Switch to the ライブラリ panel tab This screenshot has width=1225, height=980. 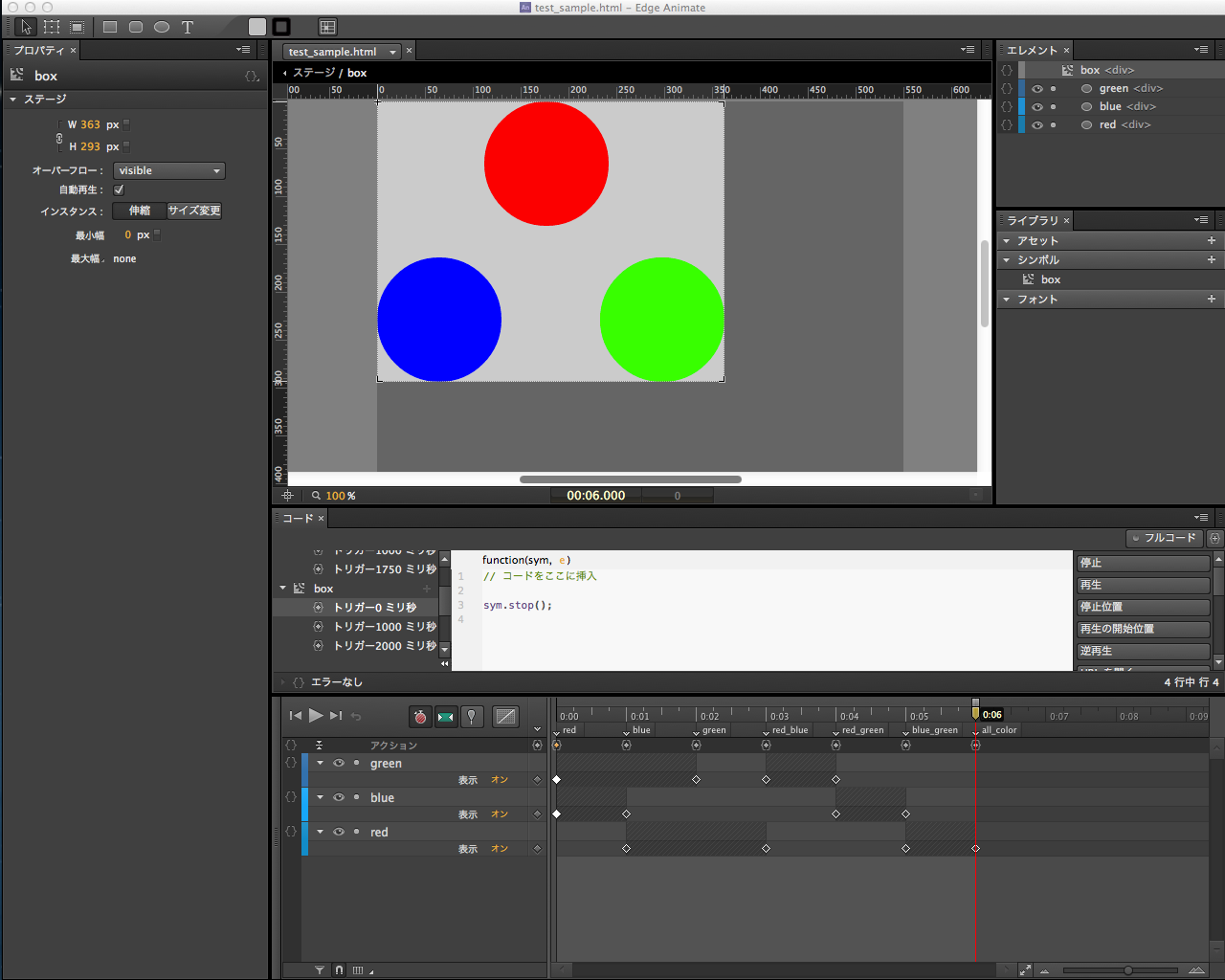(x=1032, y=220)
